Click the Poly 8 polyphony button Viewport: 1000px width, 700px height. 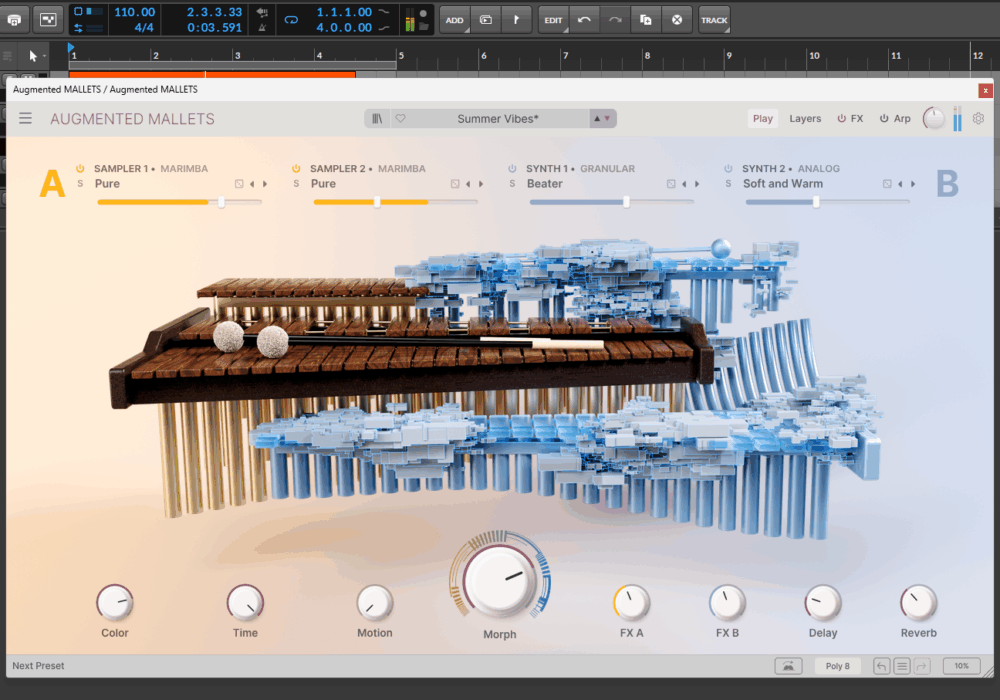837,666
